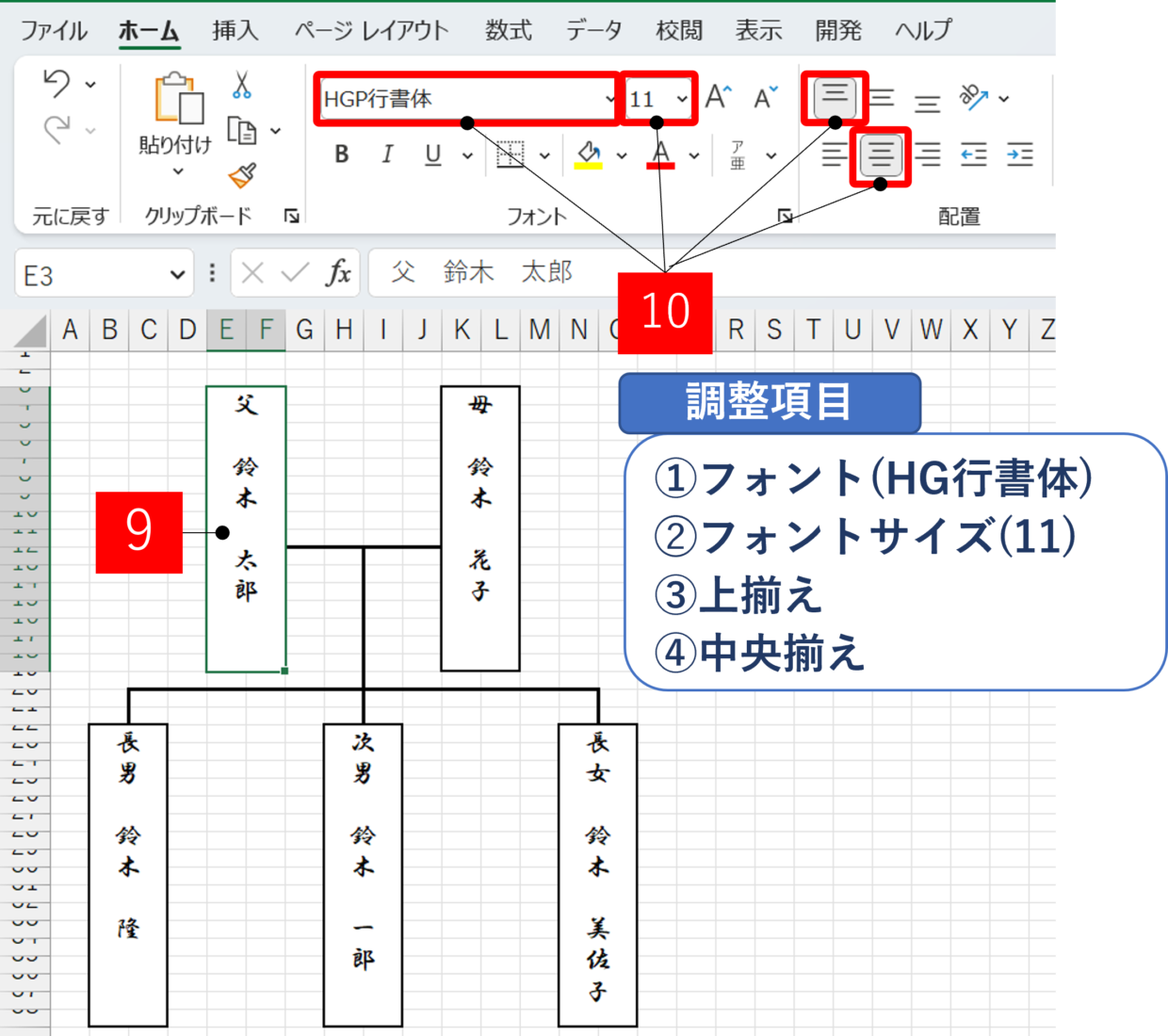Viewport: 1168px width, 1036px height.
Task: Toggle Bold formatting
Action: 342,154
